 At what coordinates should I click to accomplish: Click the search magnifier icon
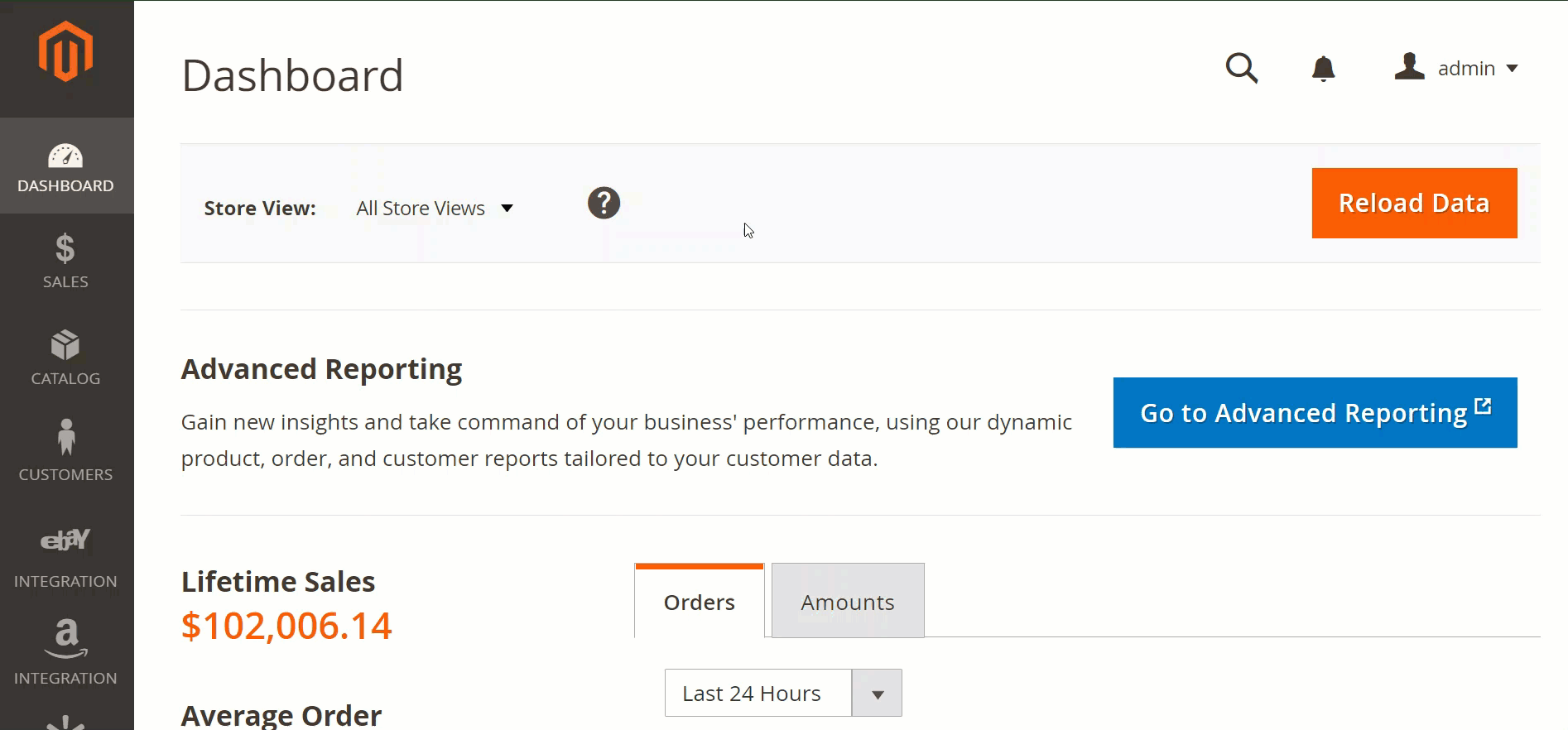pyautogui.click(x=1241, y=69)
